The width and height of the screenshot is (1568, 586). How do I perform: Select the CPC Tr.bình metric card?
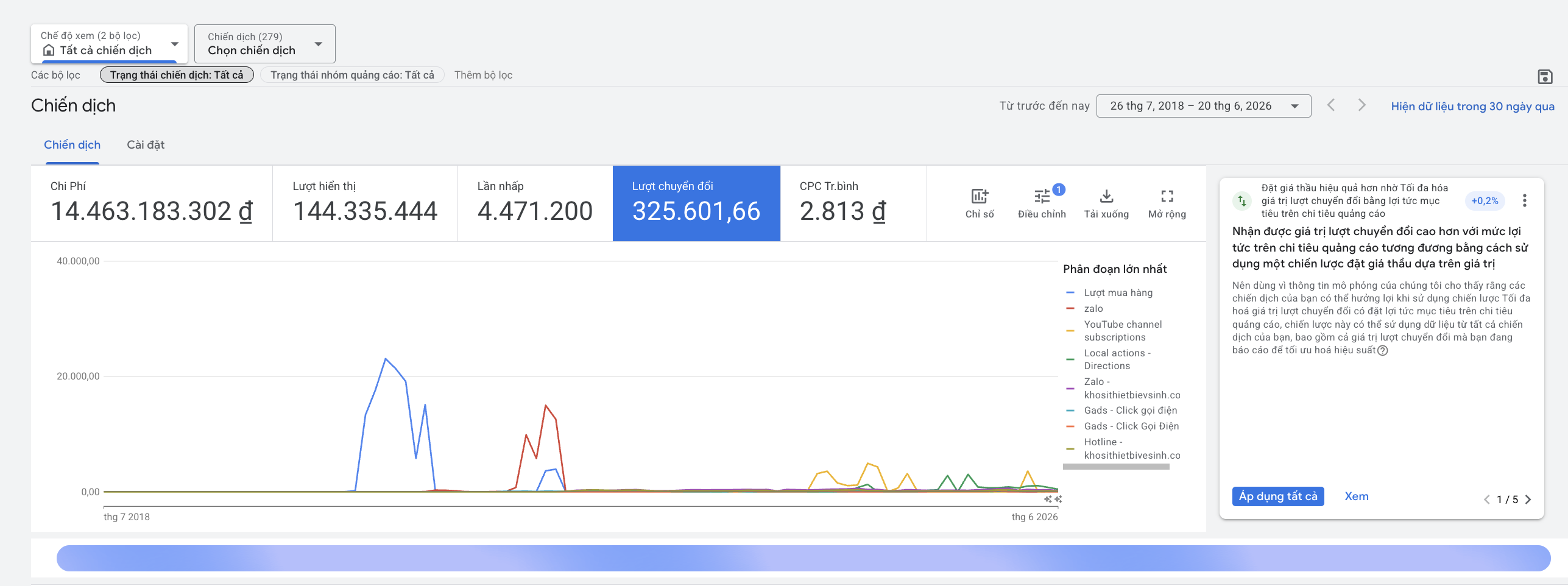click(853, 203)
